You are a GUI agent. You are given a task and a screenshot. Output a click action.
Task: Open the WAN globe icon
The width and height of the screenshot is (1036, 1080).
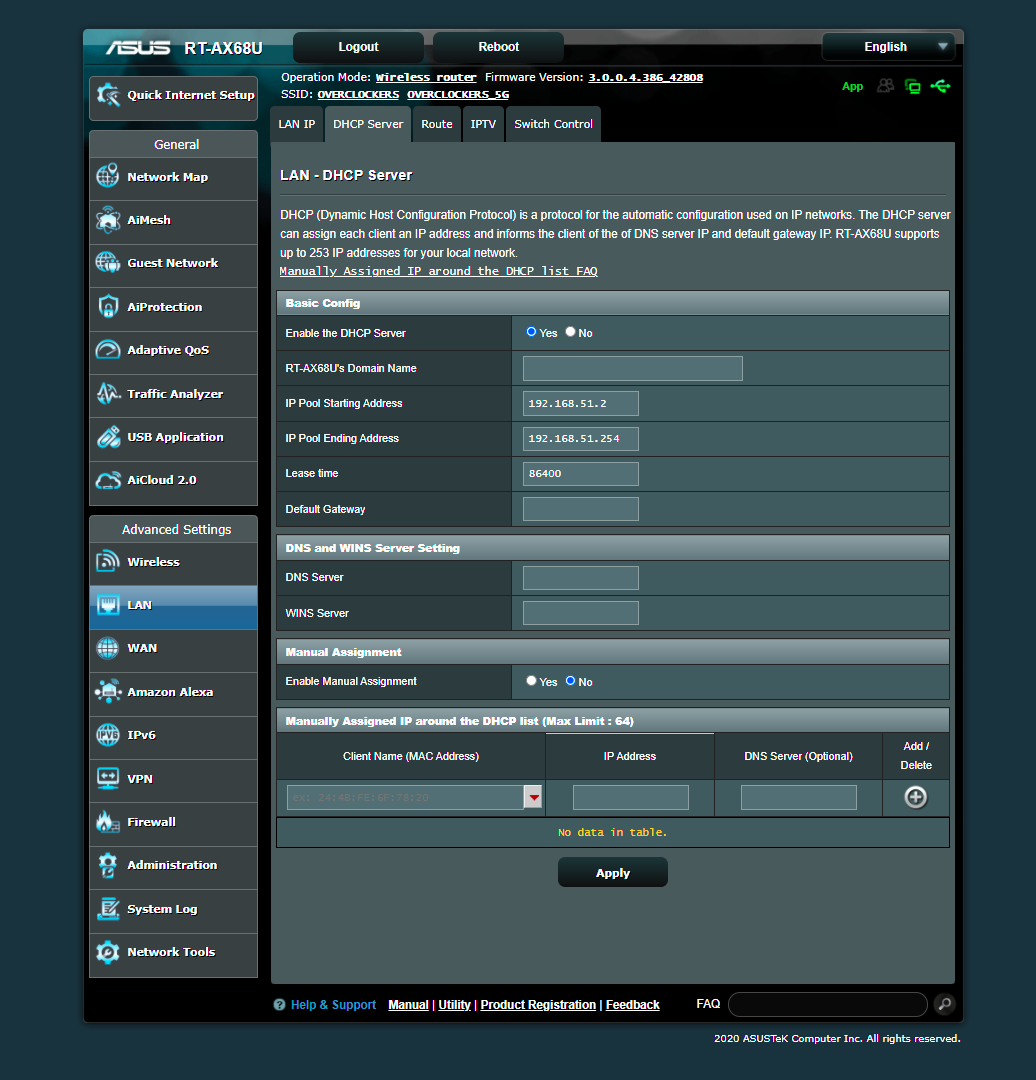click(107, 648)
